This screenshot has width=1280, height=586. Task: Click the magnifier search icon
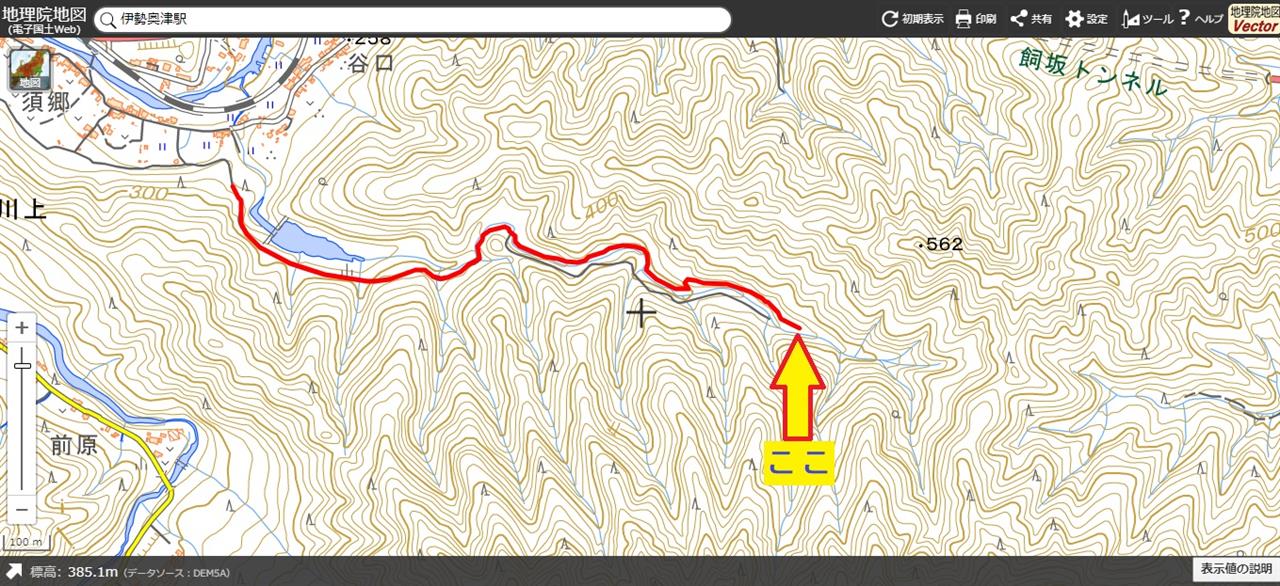[107, 20]
